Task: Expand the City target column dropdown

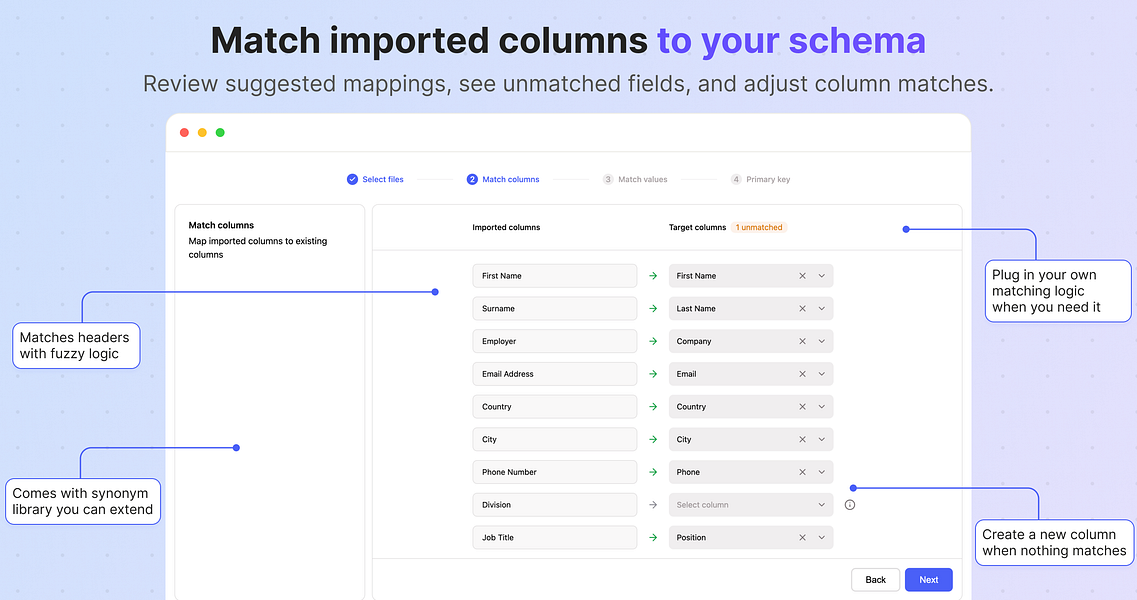Action: tap(822, 439)
